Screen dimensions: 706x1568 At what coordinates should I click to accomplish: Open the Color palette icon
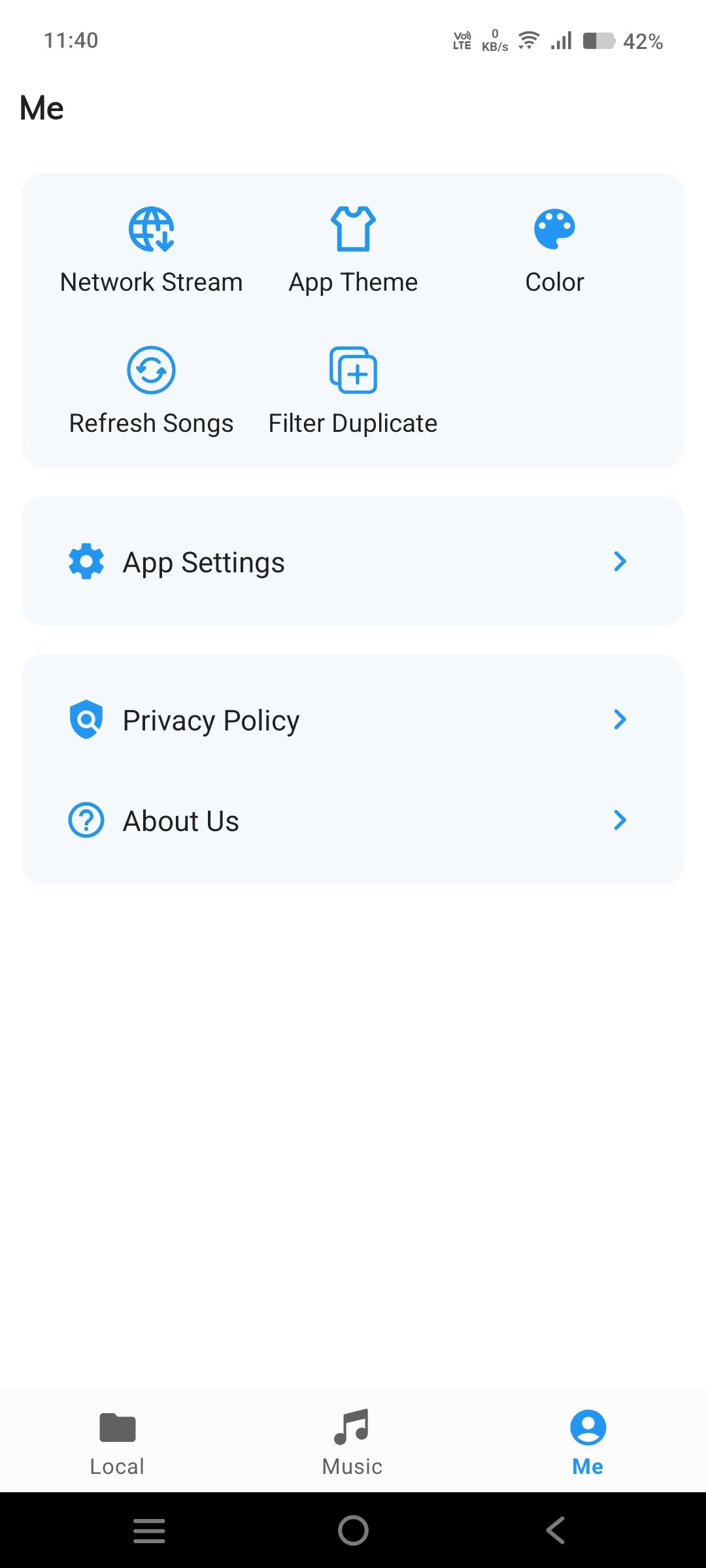tap(554, 229)
